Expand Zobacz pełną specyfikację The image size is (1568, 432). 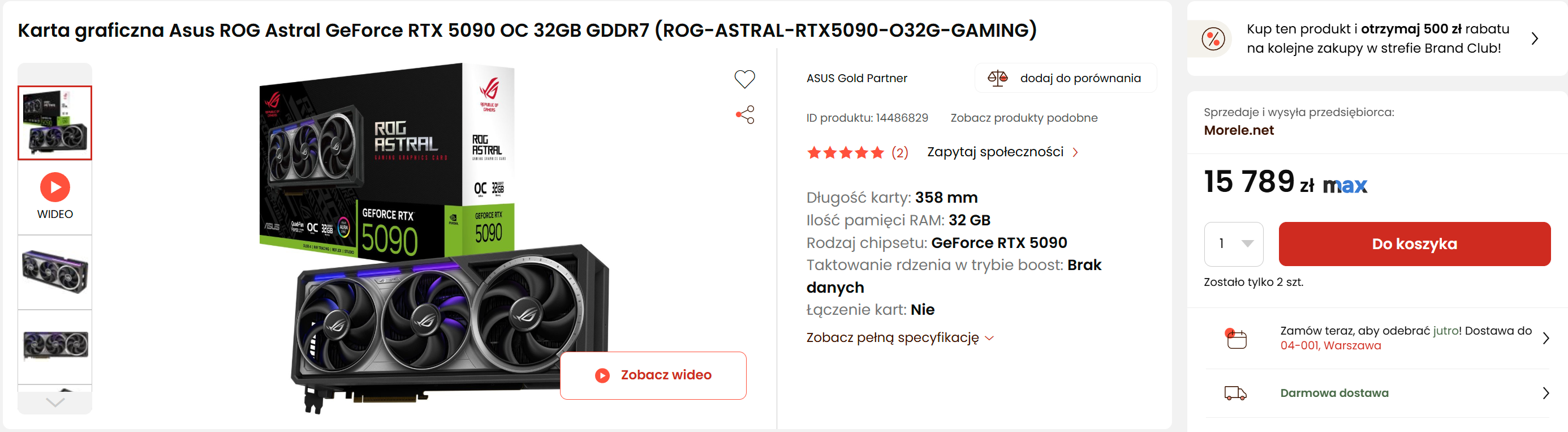click(x=899, y=337)
